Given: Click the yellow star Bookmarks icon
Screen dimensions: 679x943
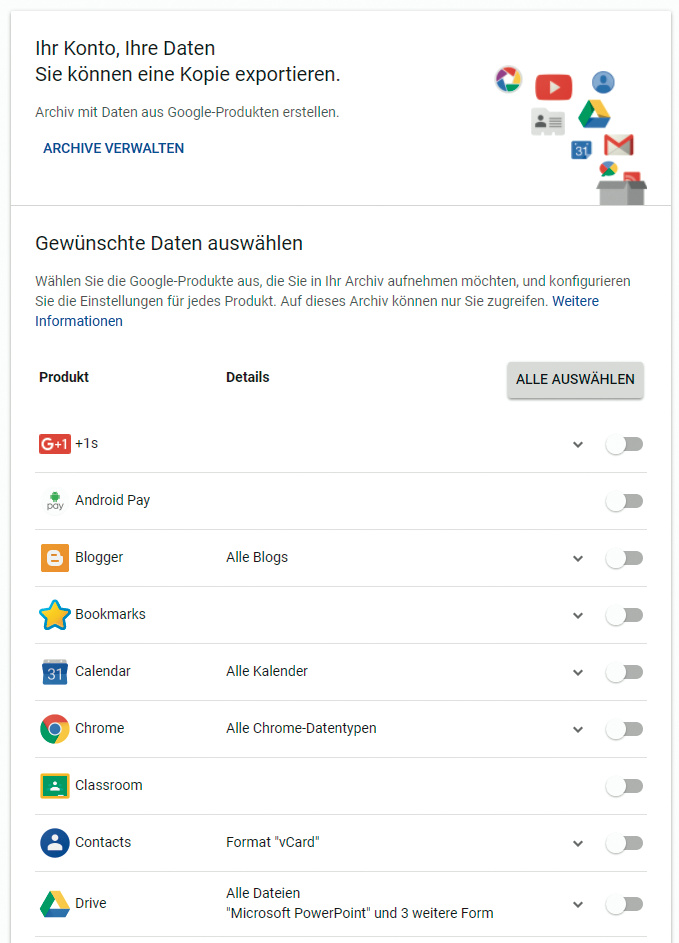Looking at the screenshot, I should [x=54, y=614].
